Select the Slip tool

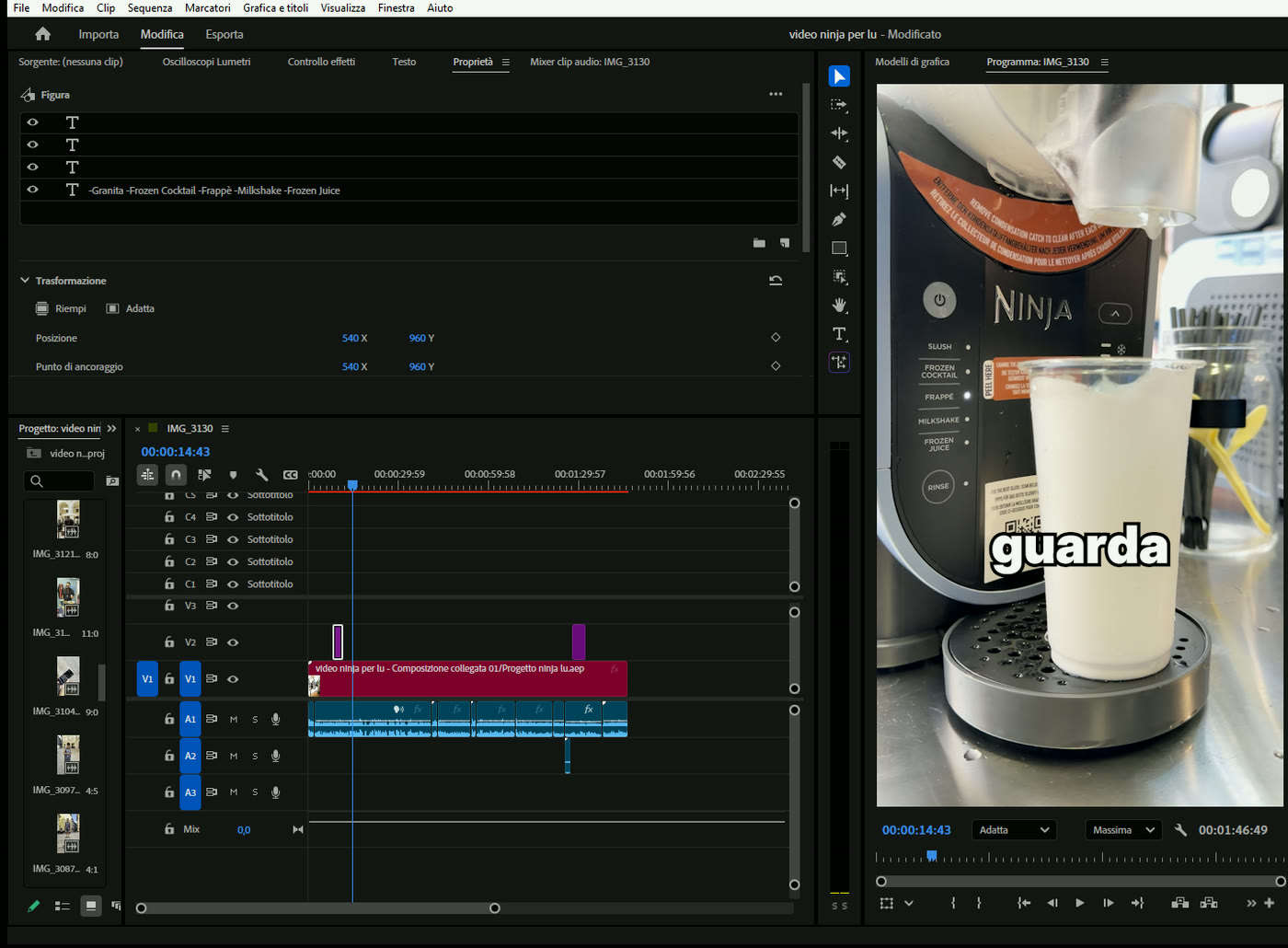839,191
